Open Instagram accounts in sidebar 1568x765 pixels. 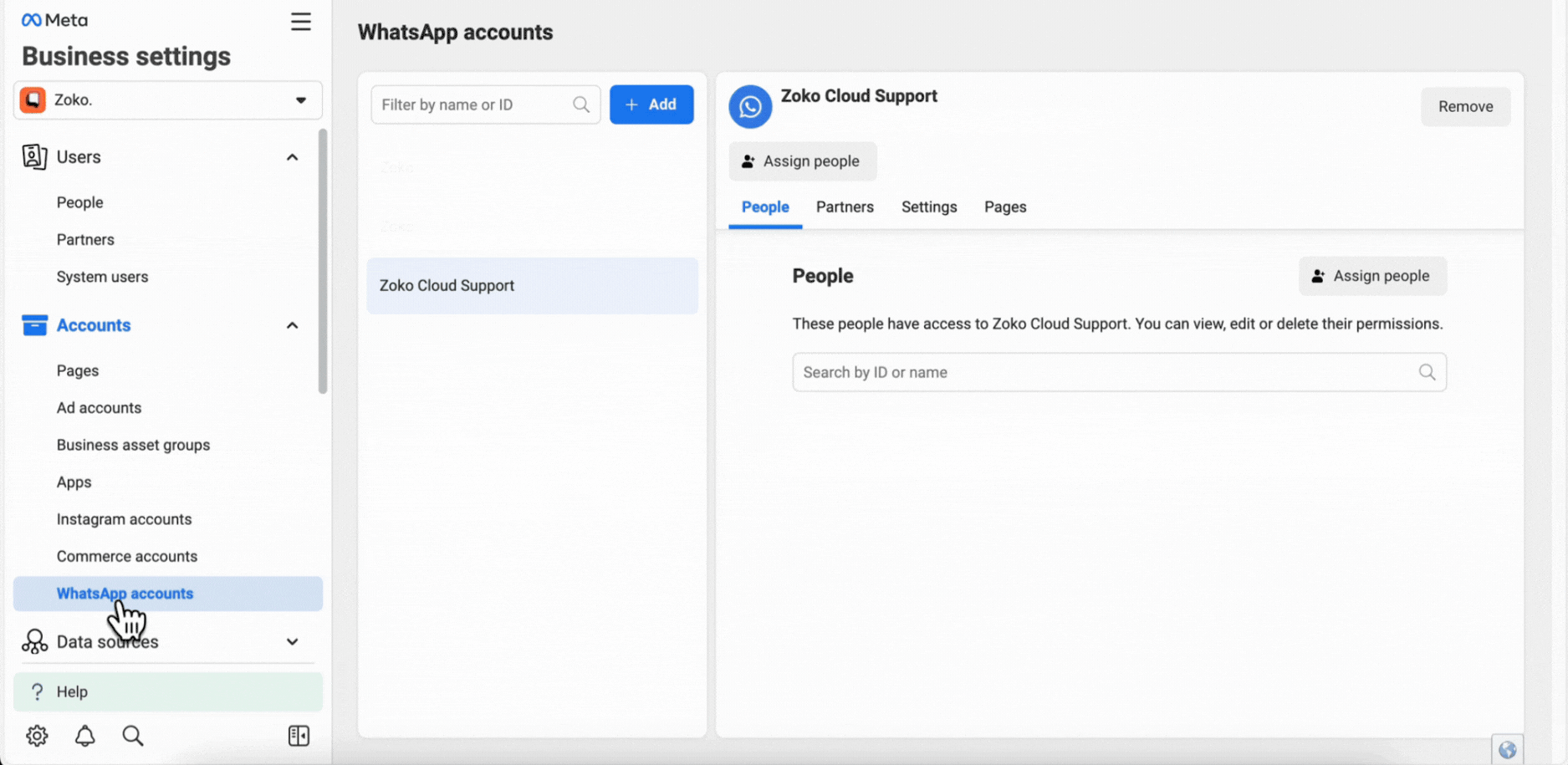[x=124, y=519]
